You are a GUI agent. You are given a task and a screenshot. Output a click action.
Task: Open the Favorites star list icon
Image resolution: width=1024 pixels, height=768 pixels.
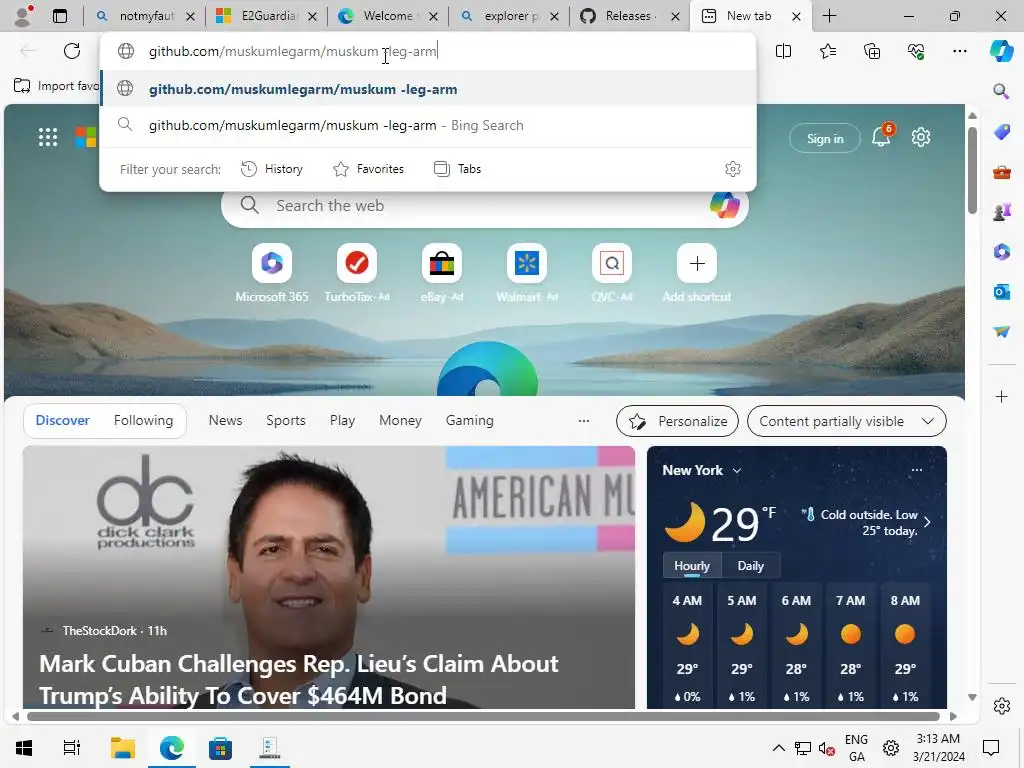point(827,51)
